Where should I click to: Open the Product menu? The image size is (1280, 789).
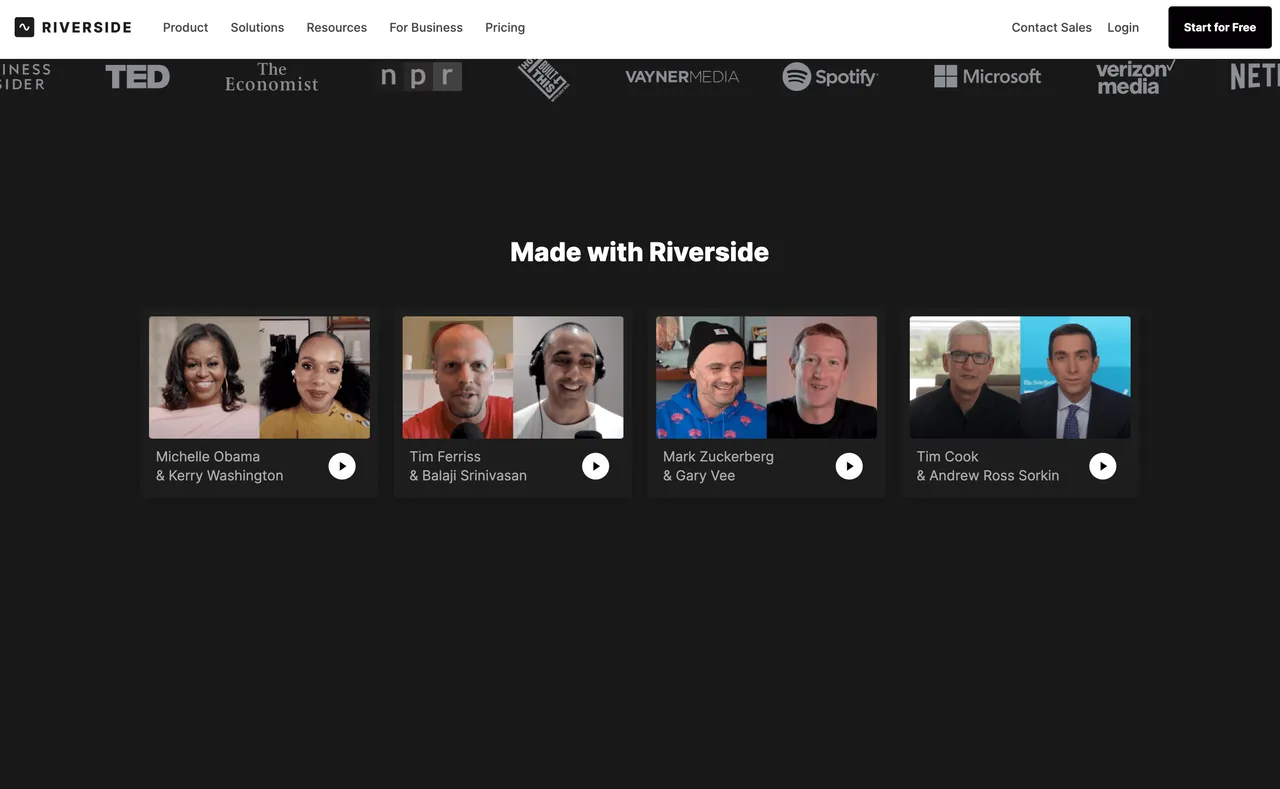coord(185,27)
